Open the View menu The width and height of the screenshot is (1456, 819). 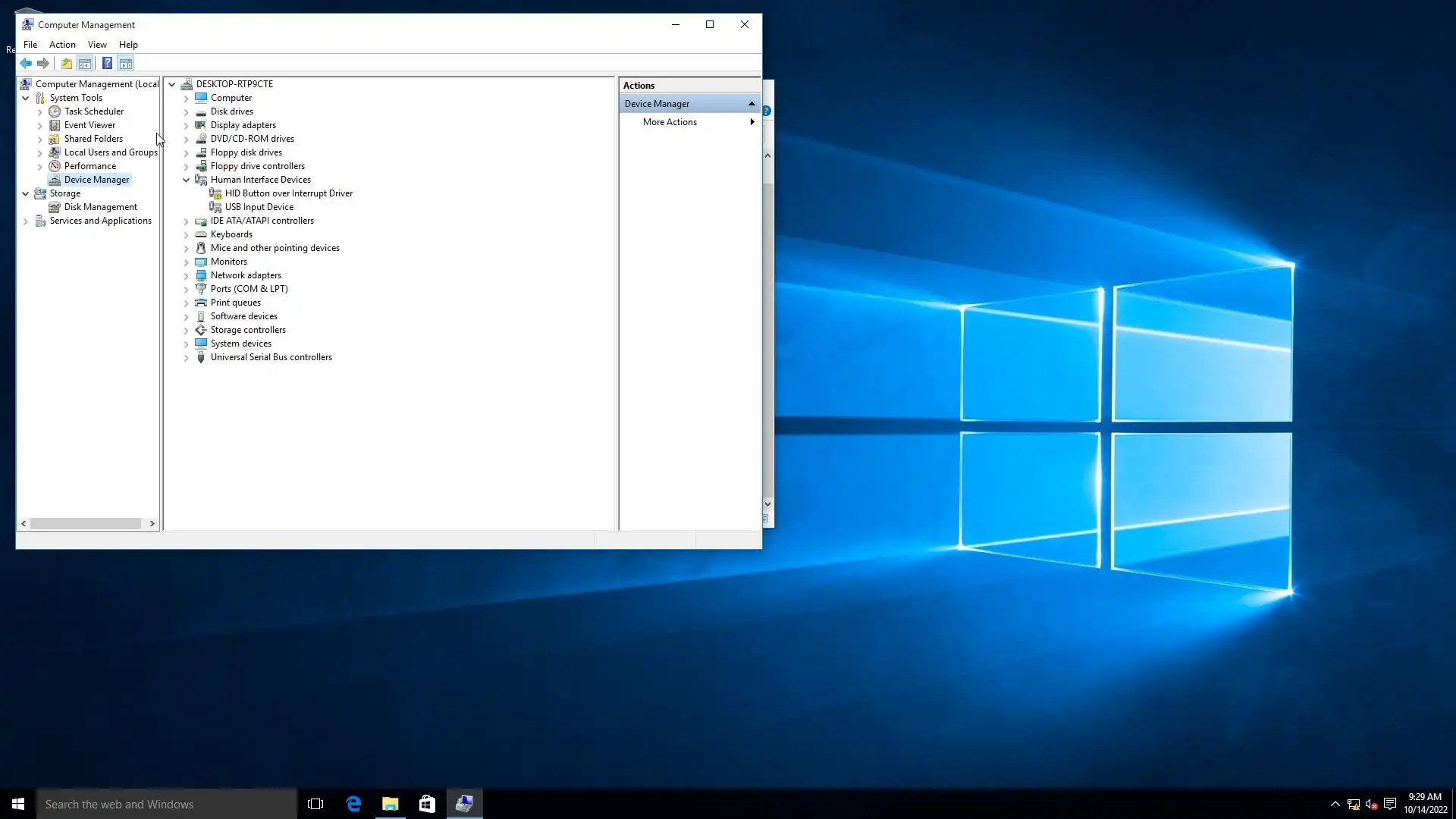tap(97, 45)
